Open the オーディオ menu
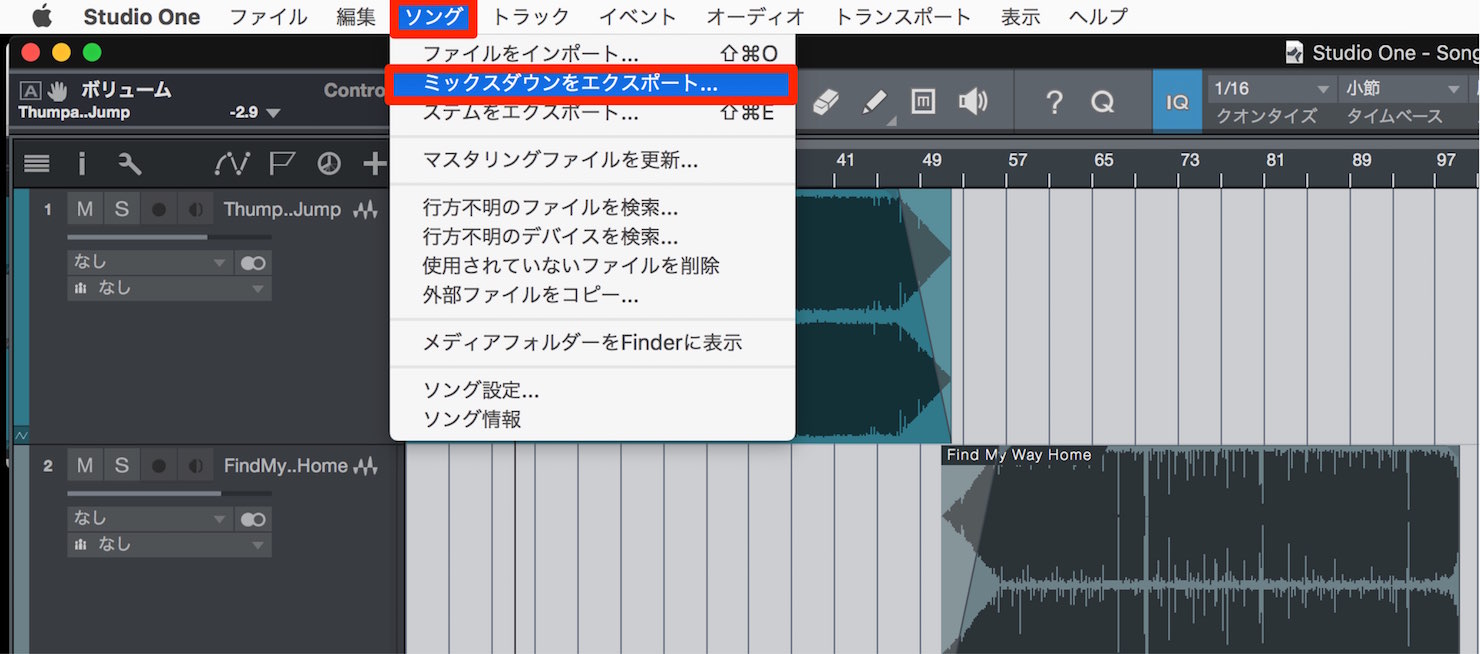The height and width of the screenshot is (654, 1480). [756, 17]
